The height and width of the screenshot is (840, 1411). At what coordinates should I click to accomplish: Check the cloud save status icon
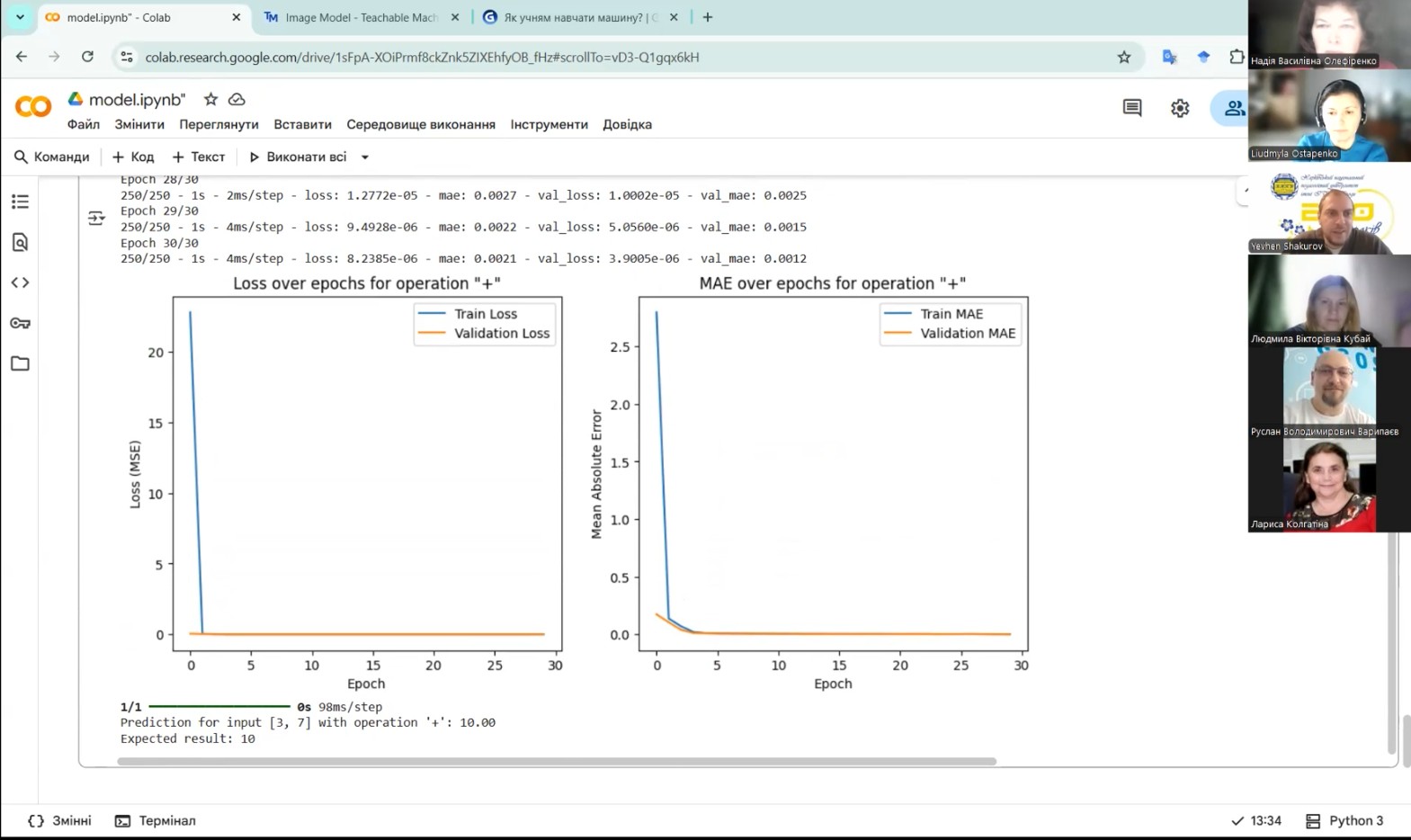point(237,99)
